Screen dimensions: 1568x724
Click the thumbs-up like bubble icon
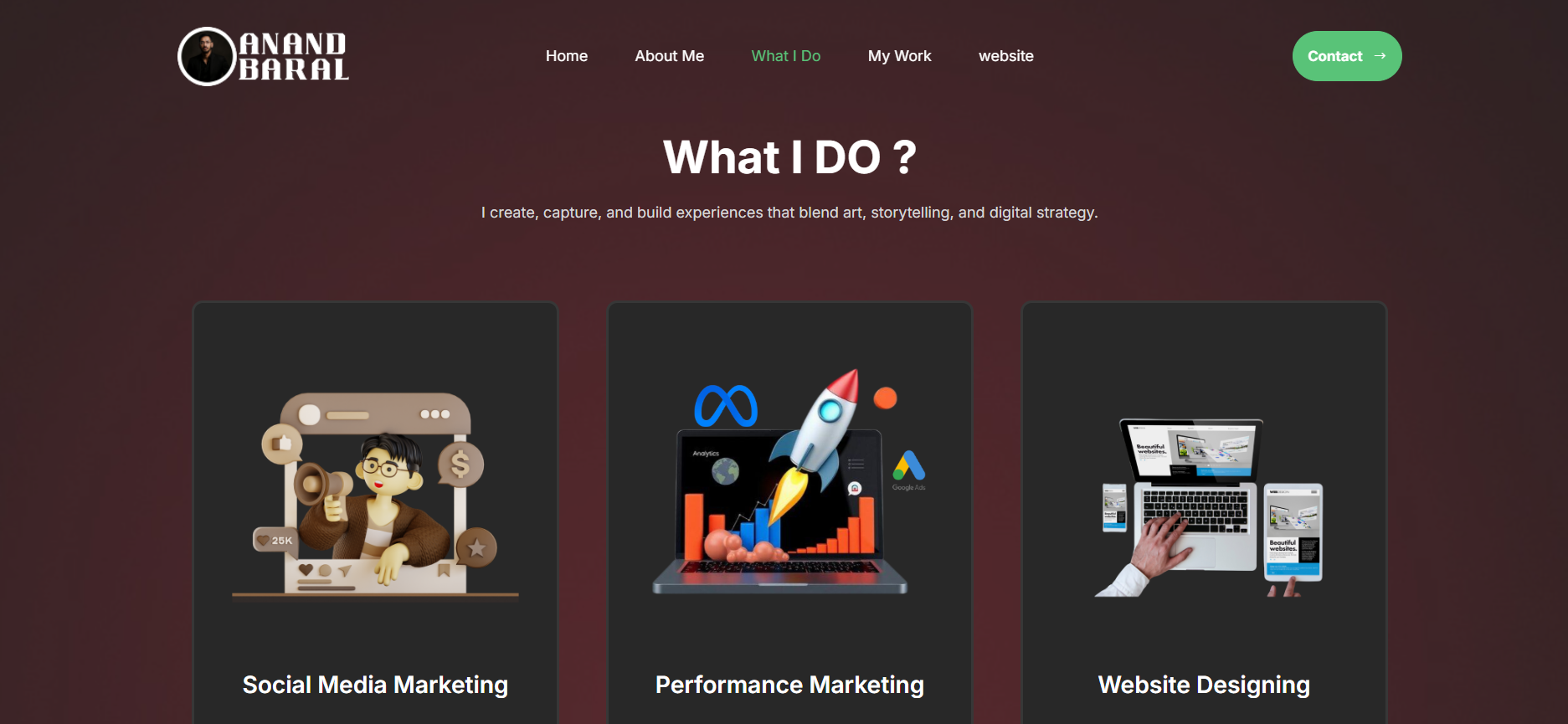[x=281, y=444]
